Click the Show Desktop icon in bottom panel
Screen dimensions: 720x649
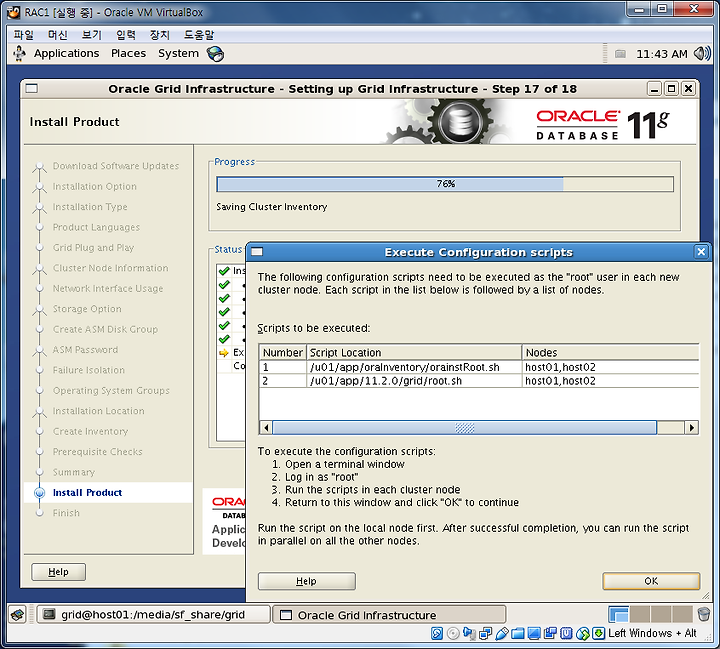click(17, 614)
